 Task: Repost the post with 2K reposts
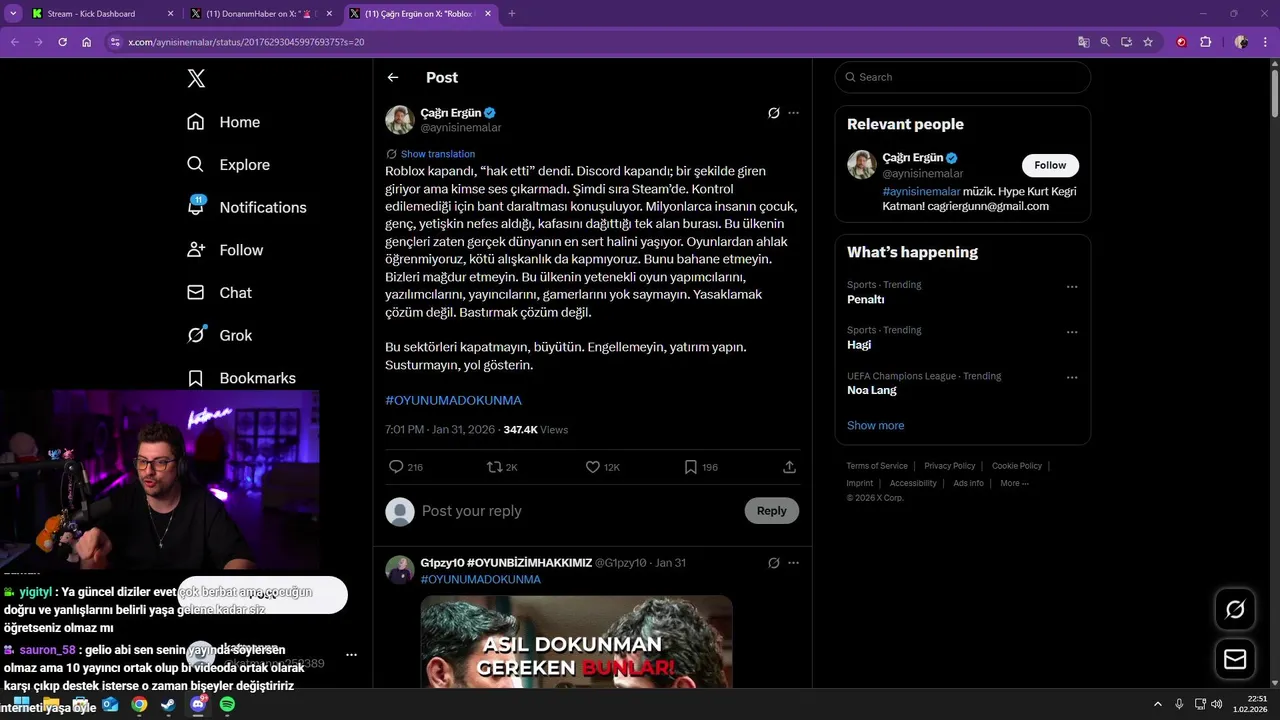pos(502,467)
